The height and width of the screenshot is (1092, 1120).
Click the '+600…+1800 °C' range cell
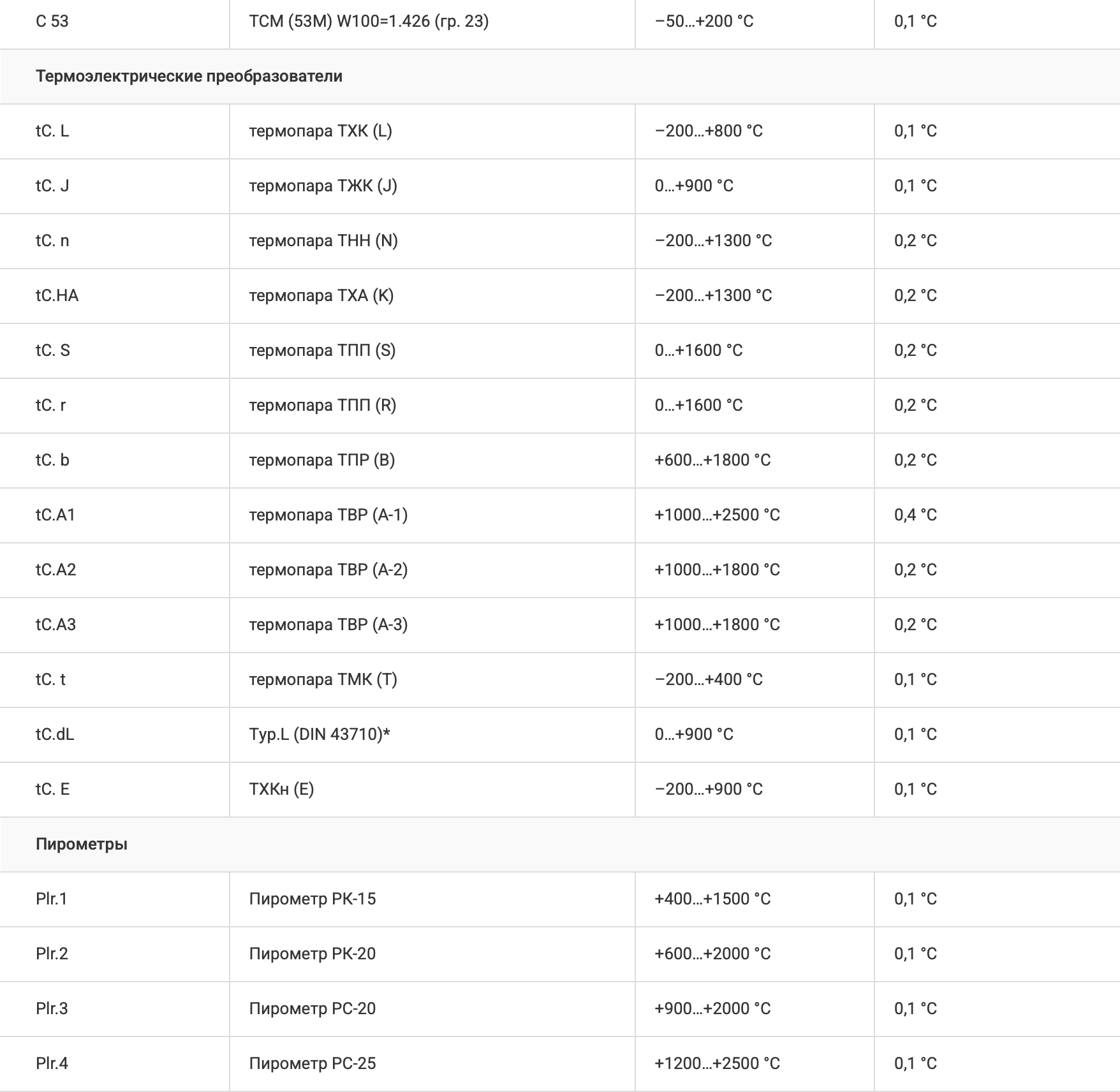tap(712, 461)
